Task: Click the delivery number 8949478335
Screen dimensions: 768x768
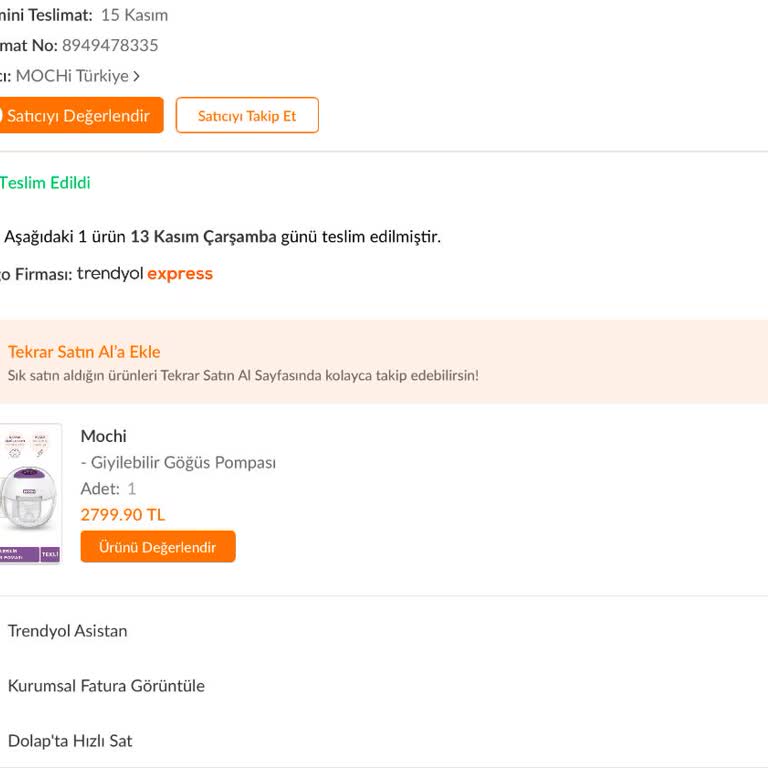Action: coord(110,46)
